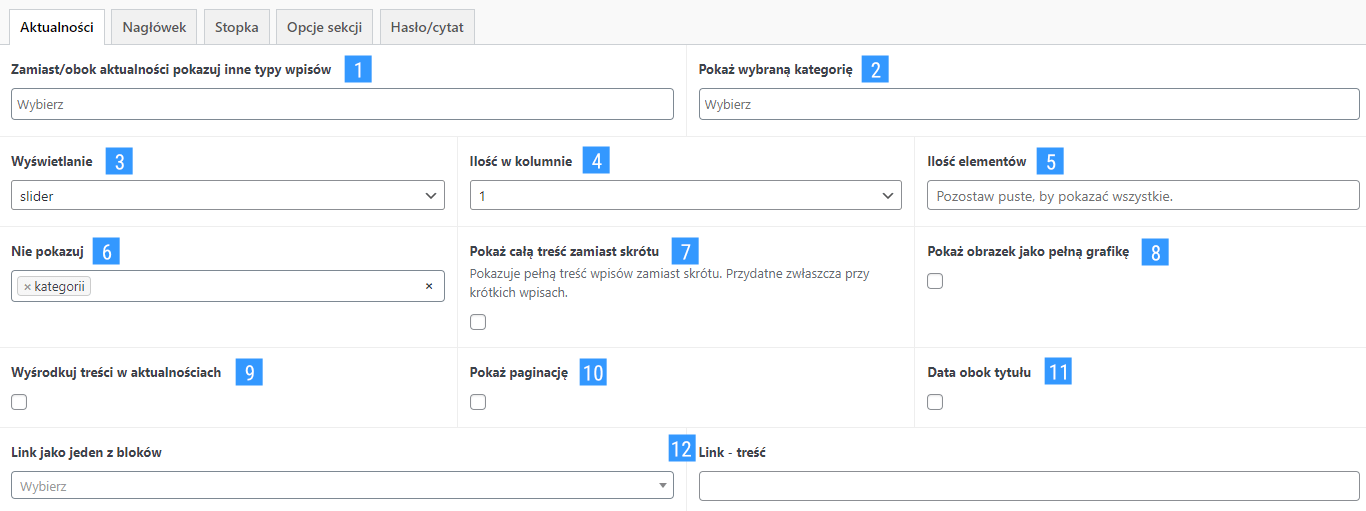The image size is (1366, 511).
Task: Go to the Opcje sekcji tab
Action: (x=323, y=27)
